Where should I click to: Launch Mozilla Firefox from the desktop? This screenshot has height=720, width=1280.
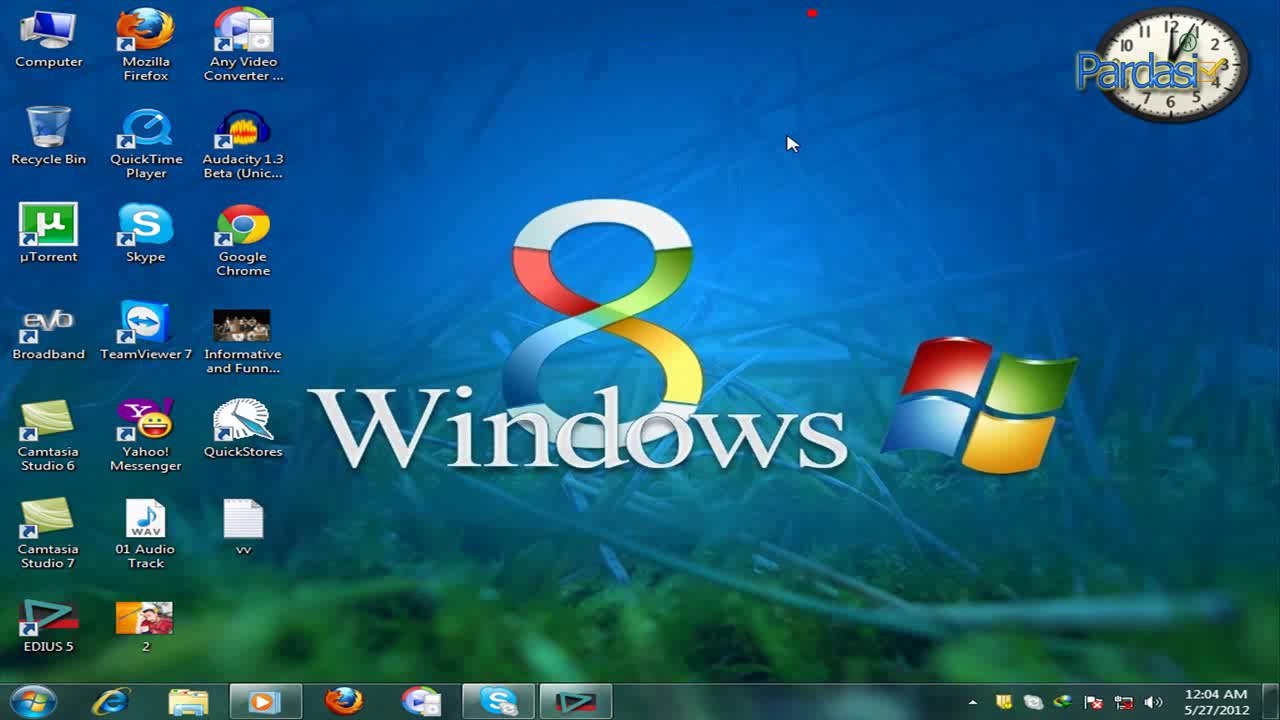[146, 45]
